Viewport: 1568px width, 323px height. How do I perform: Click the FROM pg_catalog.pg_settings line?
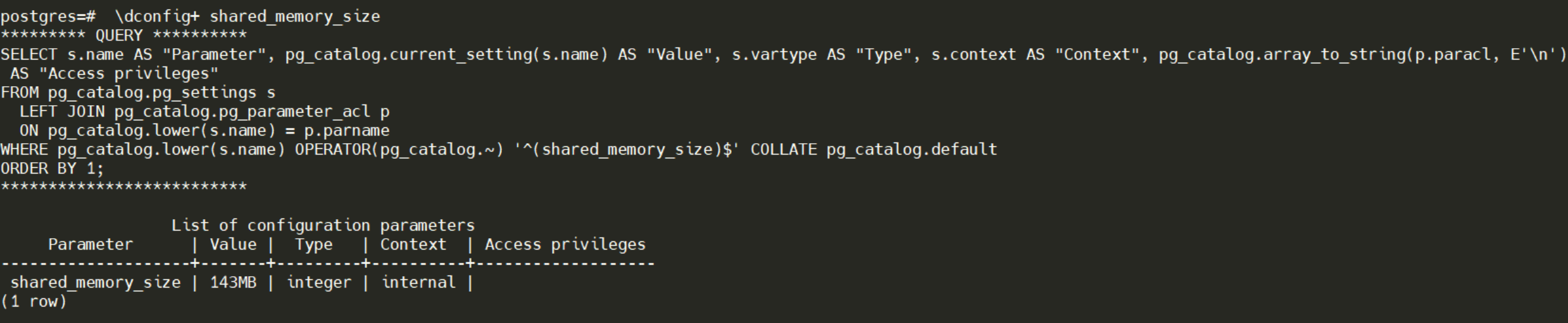(x=138, y=92)
